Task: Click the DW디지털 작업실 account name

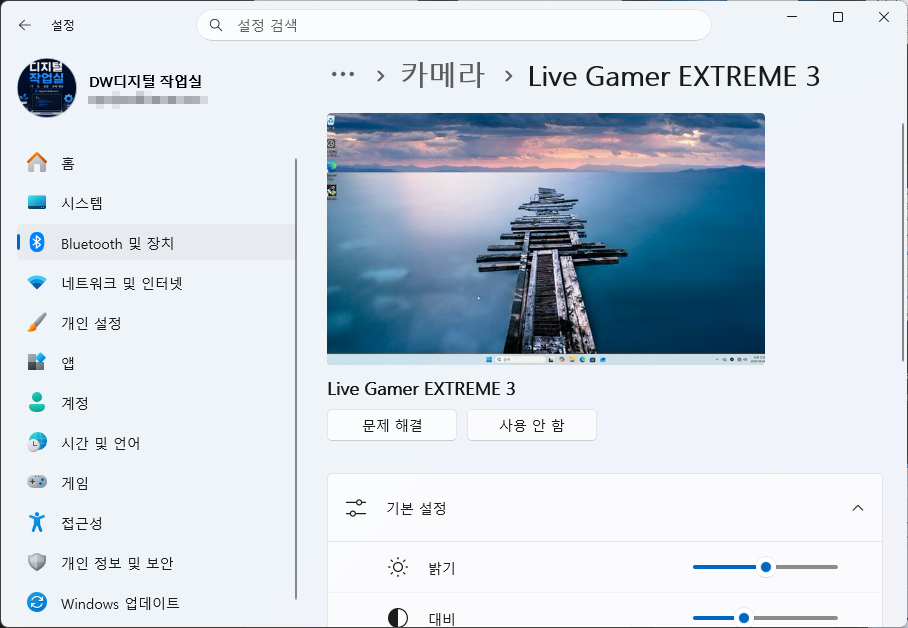Action: point(145,81)
